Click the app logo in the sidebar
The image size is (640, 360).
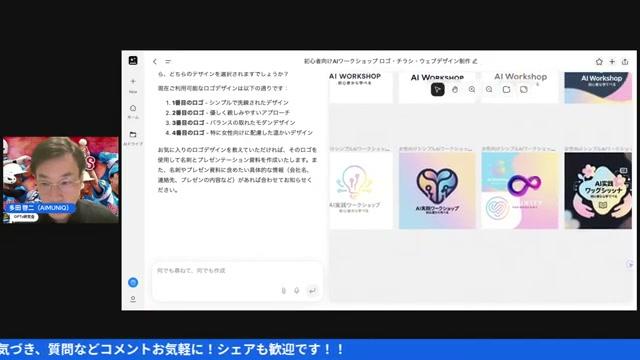coord(133,60)
